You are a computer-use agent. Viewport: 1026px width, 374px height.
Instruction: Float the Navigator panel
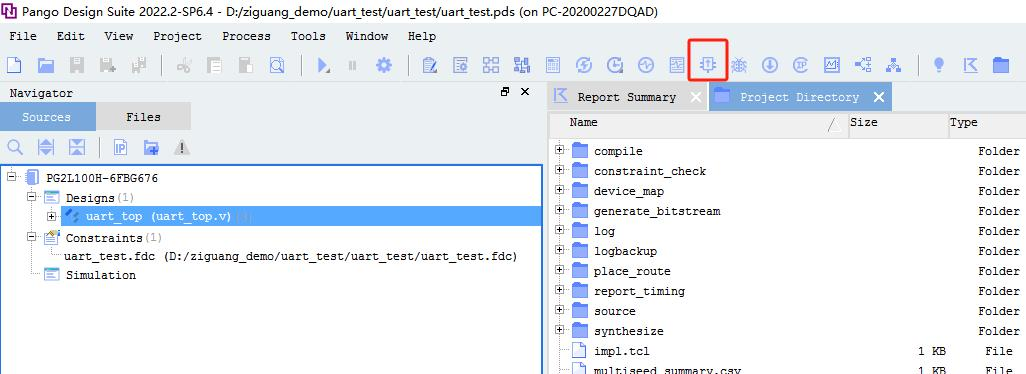[504, 92]
